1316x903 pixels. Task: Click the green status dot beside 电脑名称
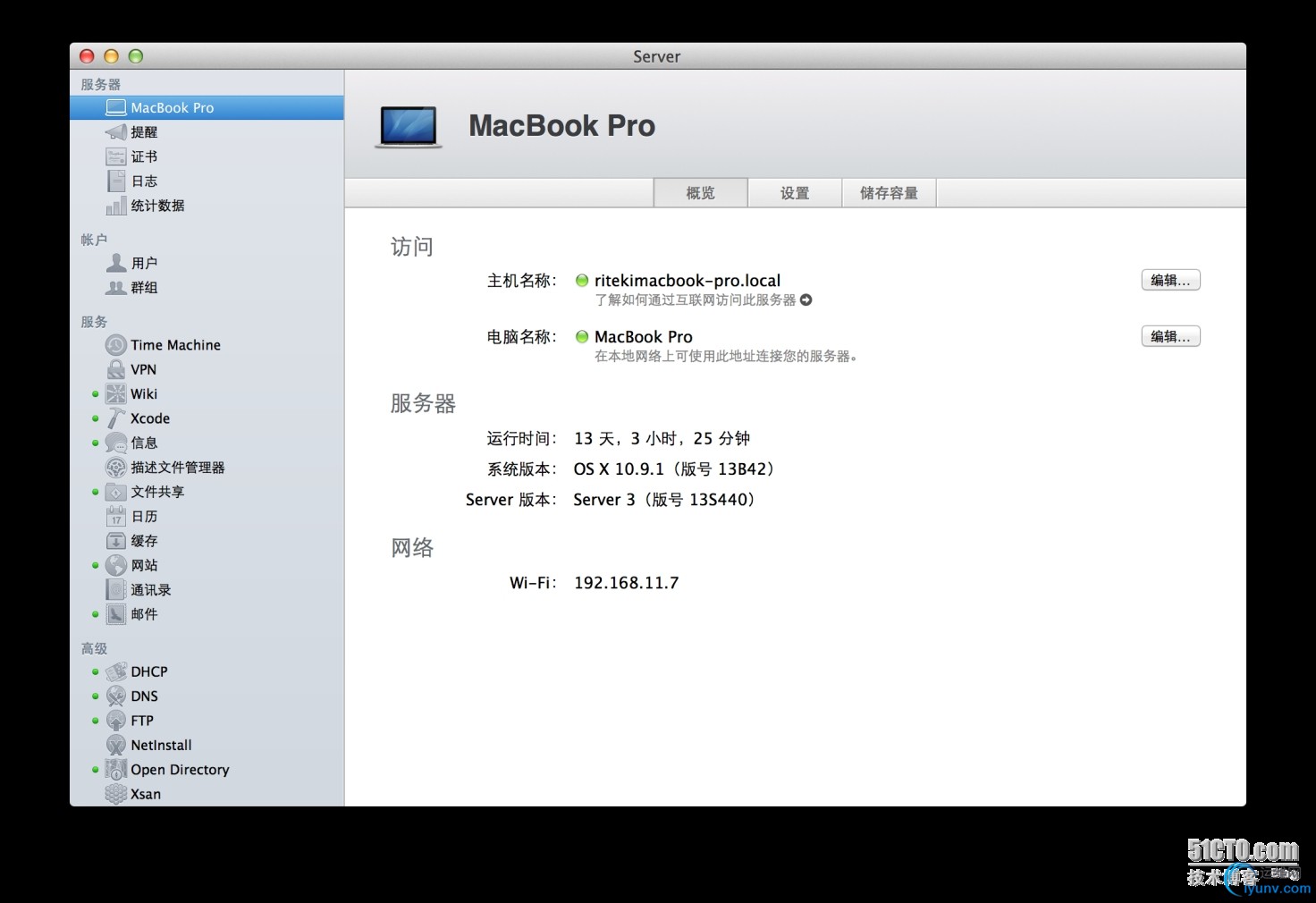pos(582,337)
